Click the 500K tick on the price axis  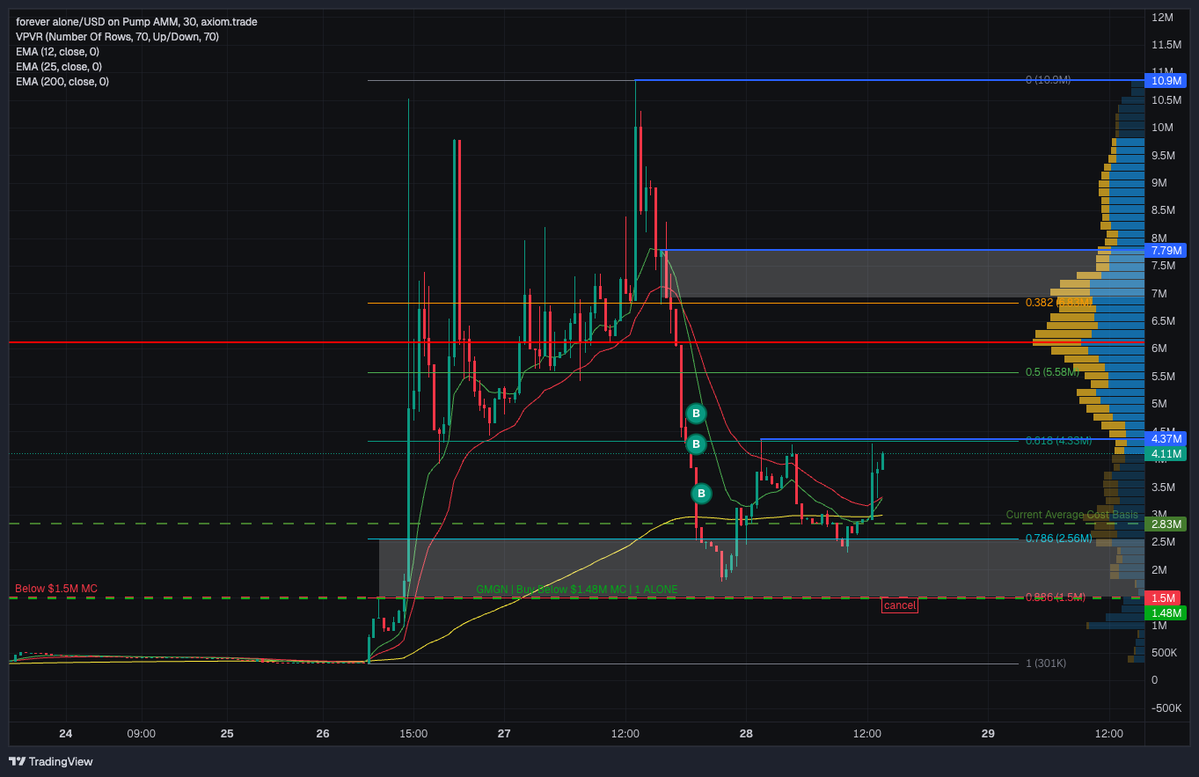tap(1164, 652)
